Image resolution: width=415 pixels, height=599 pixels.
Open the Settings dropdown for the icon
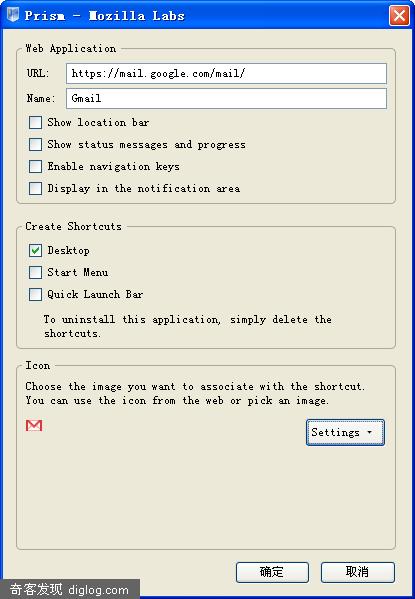[x=345, y=432]
